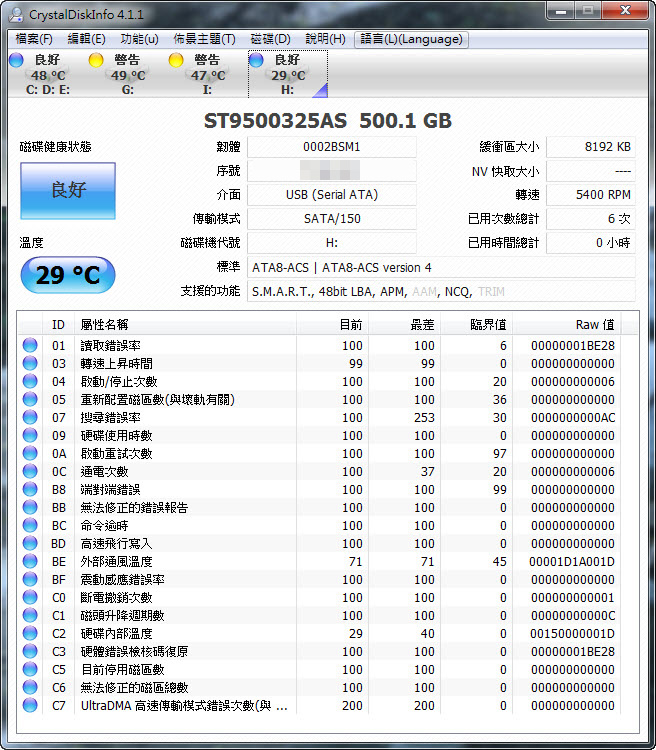Image resolution: width=656 pixels, height=750 pixels.
Task: Click the status orb on row C1
Action: [30, 615]
